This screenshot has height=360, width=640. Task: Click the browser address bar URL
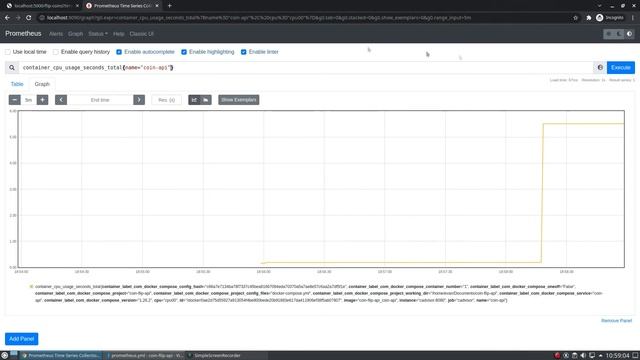click(259, 18)
